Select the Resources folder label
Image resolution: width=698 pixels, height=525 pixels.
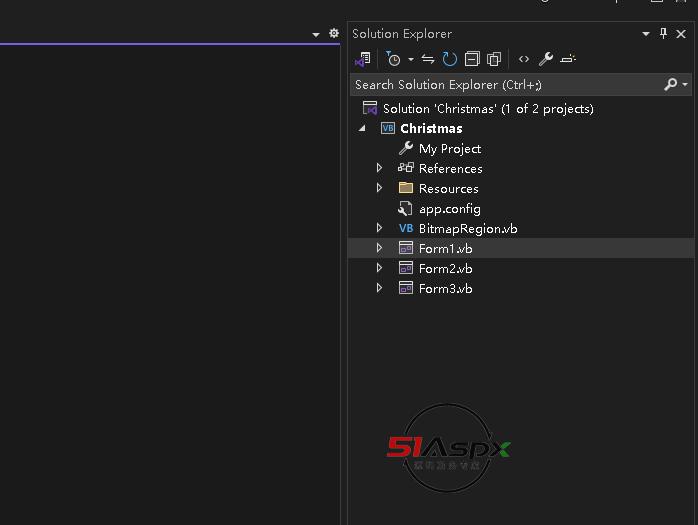(449, 189)
